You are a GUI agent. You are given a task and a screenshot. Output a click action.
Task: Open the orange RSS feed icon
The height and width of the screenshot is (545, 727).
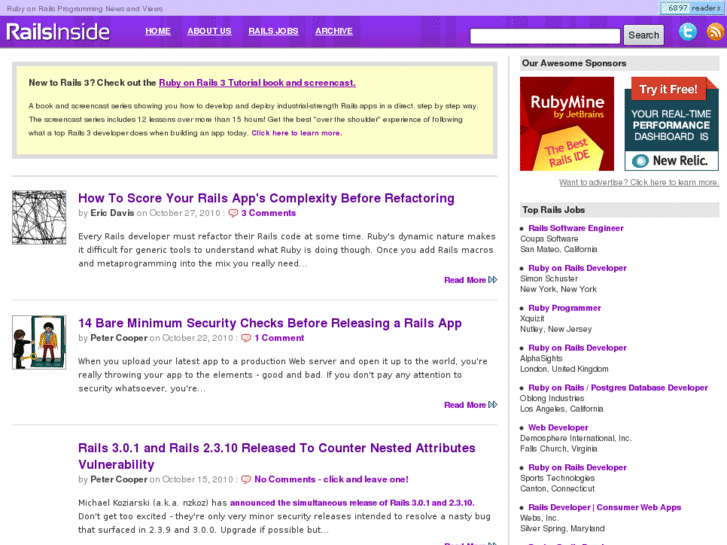pyautogui.click(x=715, y=32)
